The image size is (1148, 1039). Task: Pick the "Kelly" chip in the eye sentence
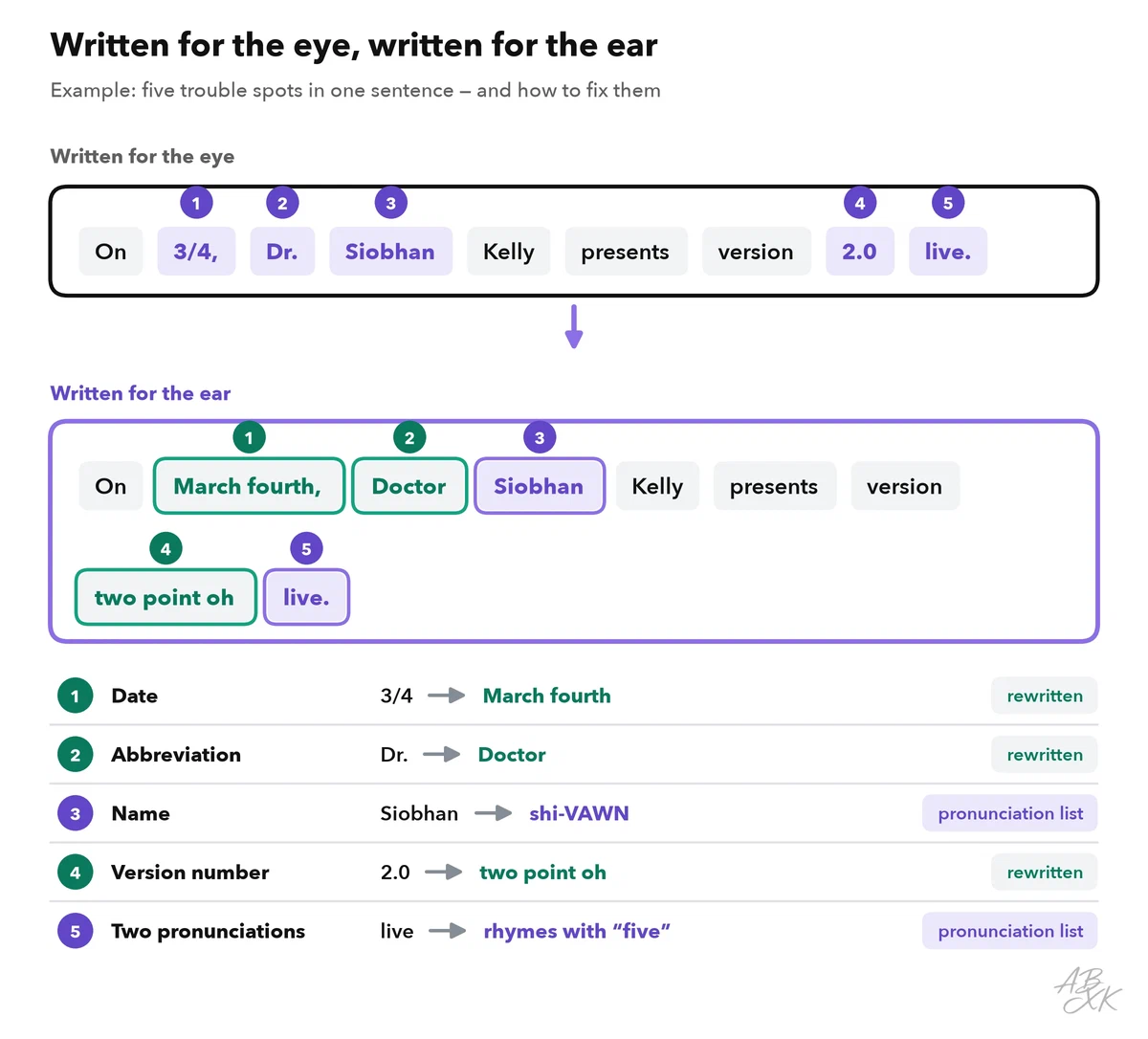click(509, 252)
